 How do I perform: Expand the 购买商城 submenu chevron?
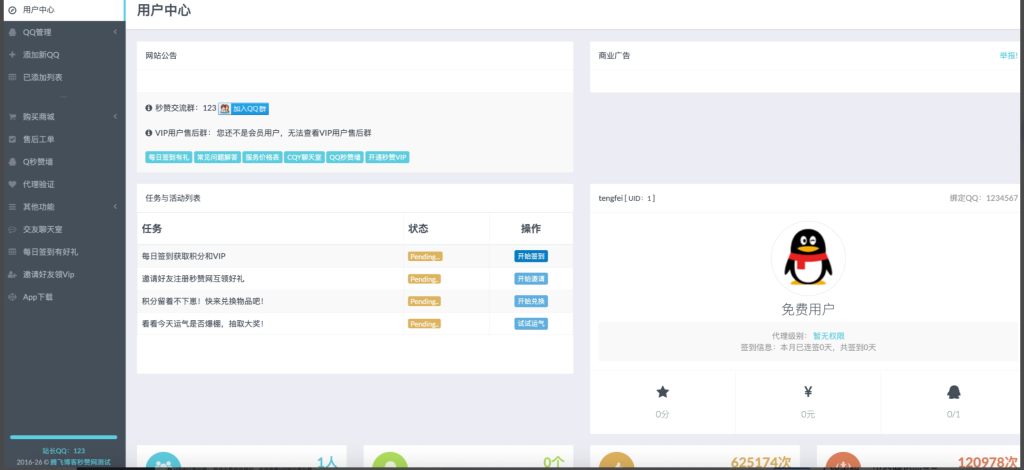(115, 116)
